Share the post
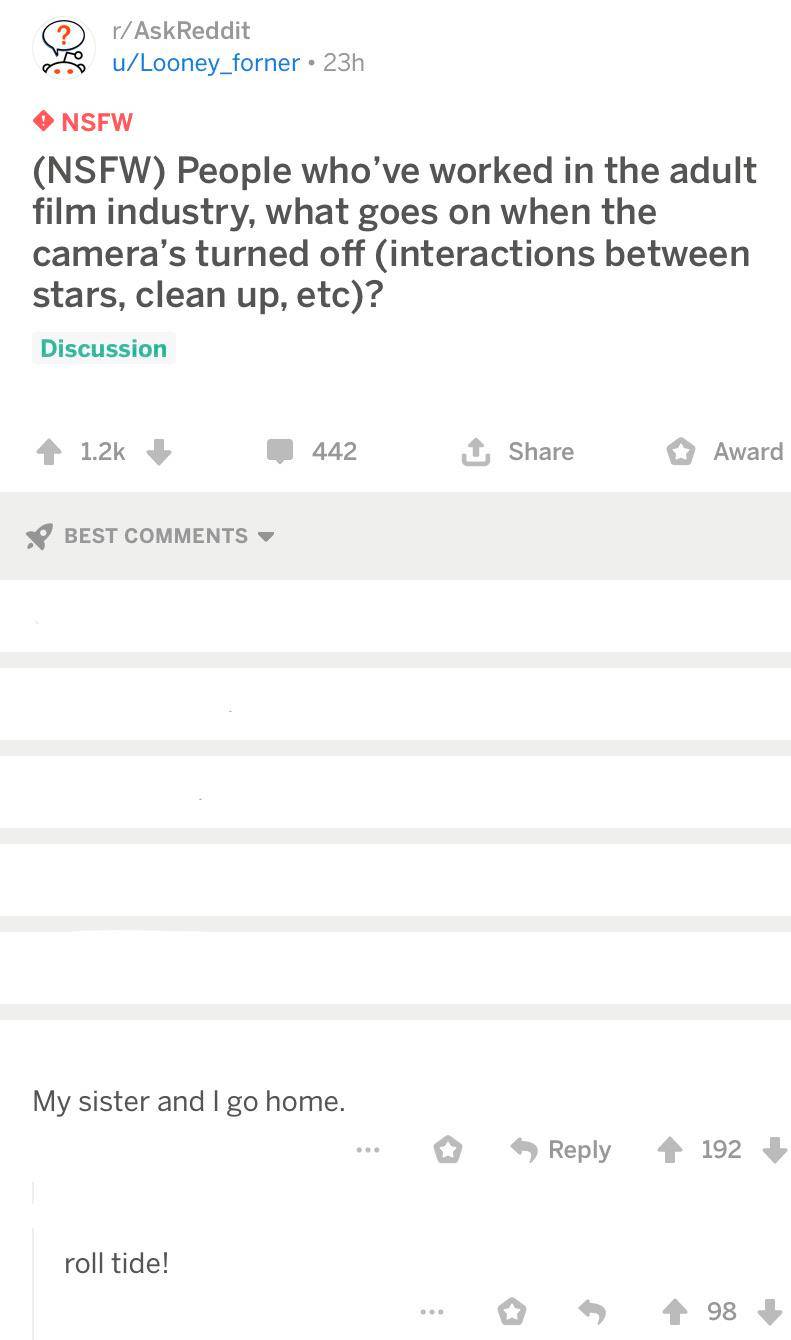Viewport: 791px width, 1340px height. pyautogui.click(x=518, y=452)
